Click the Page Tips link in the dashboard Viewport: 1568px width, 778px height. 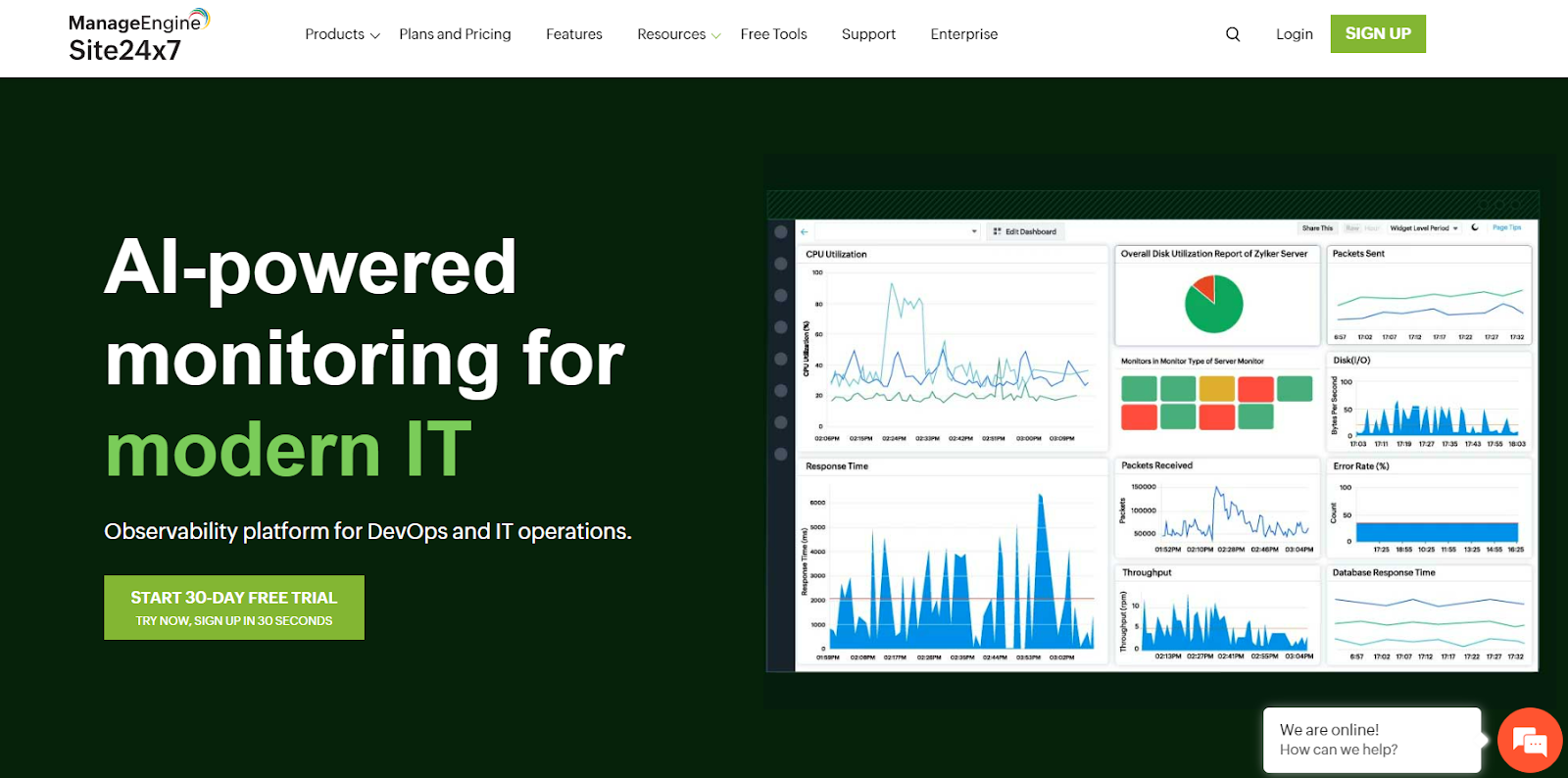[x=1507, y=227]
